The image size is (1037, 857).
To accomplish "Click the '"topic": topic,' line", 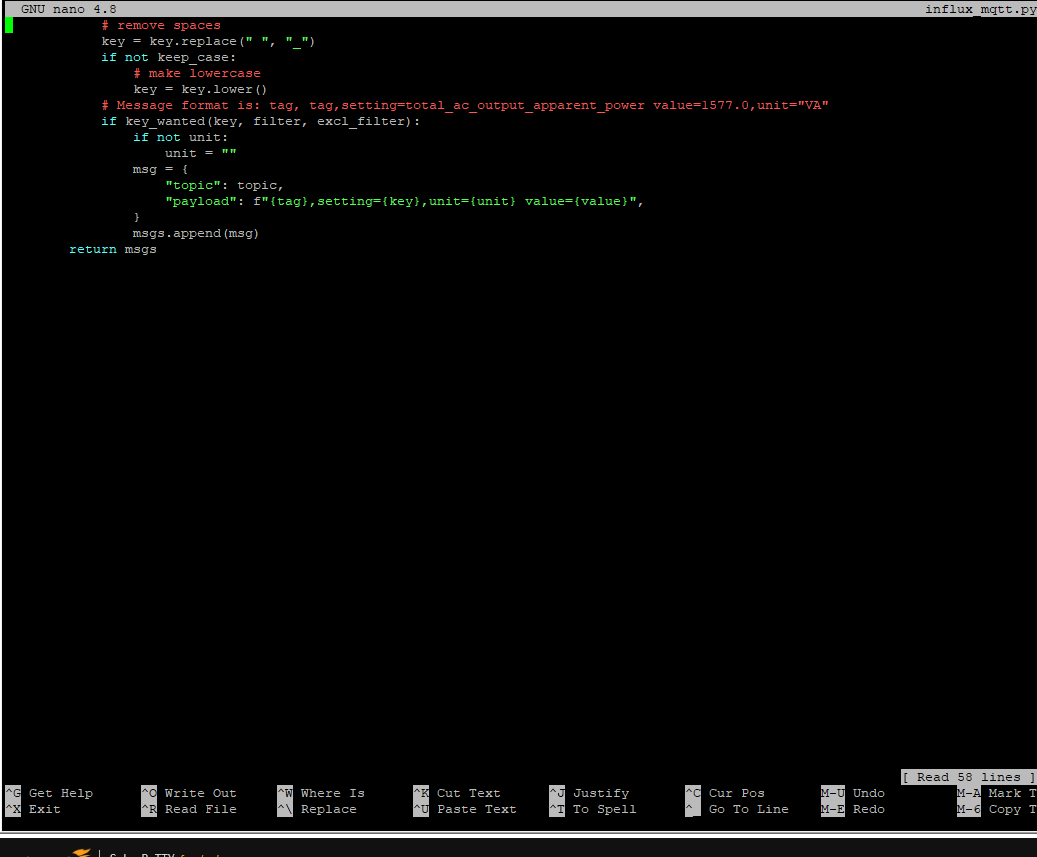I will pyautogui.click(x=224, y=185).
